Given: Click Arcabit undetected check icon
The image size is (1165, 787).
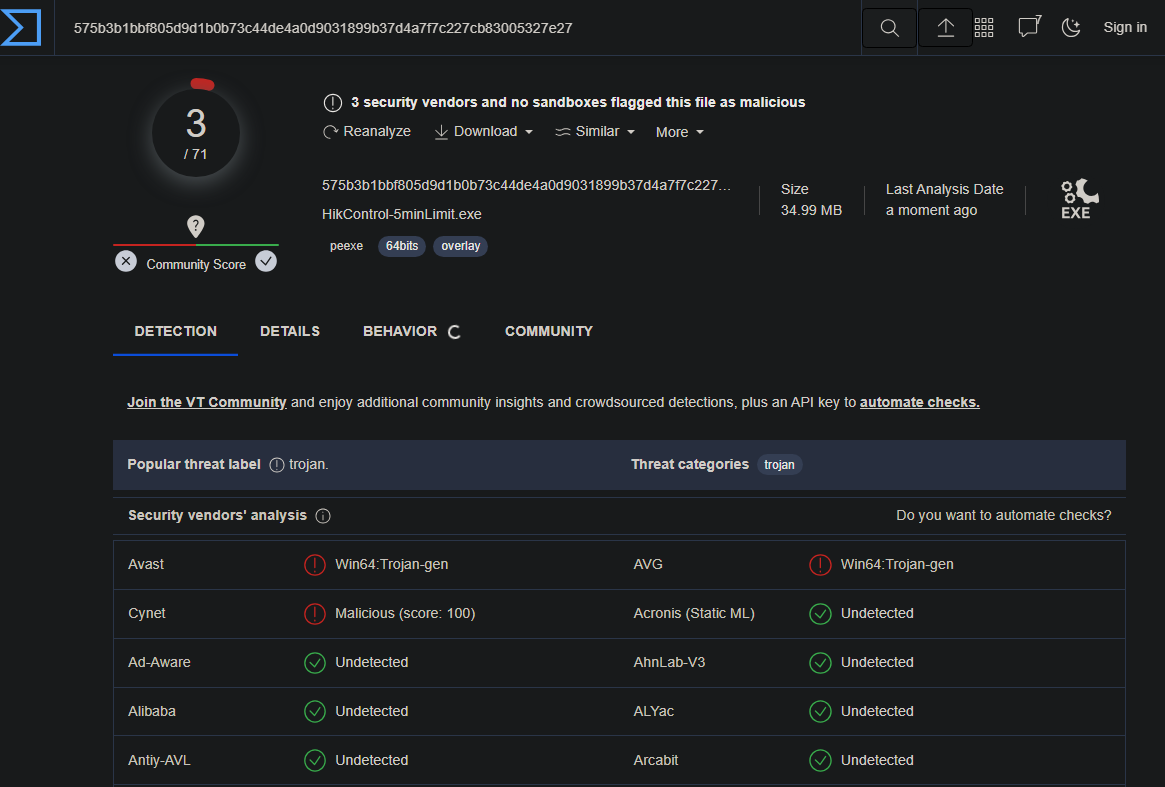Looking at the screenshot, I should point(820,761).
